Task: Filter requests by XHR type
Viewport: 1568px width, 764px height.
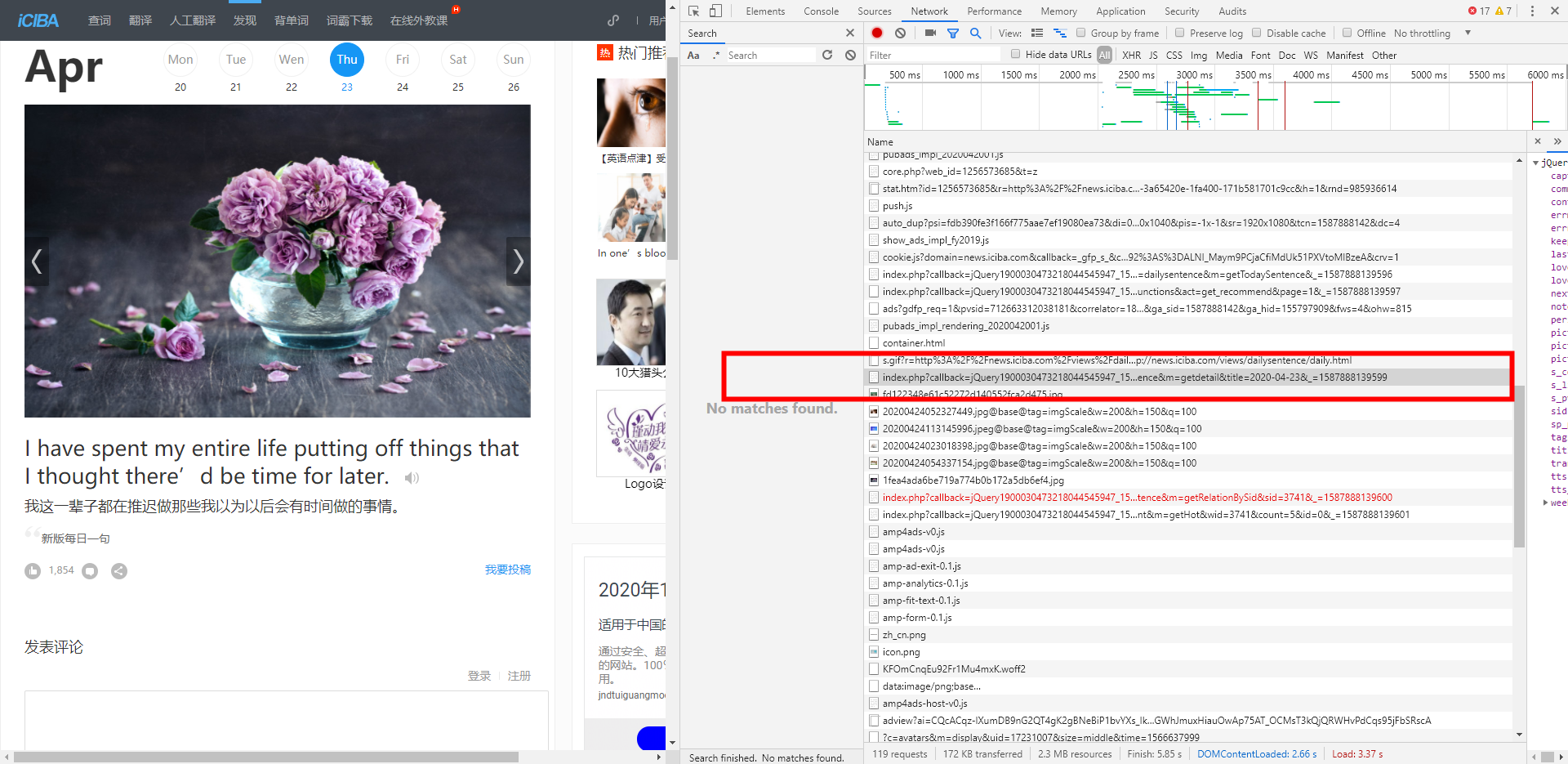Action: click(x=1131, y=55)
